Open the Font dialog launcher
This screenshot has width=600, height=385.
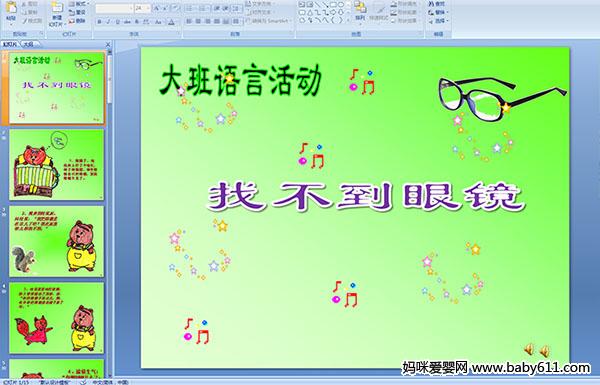[179, 34]
